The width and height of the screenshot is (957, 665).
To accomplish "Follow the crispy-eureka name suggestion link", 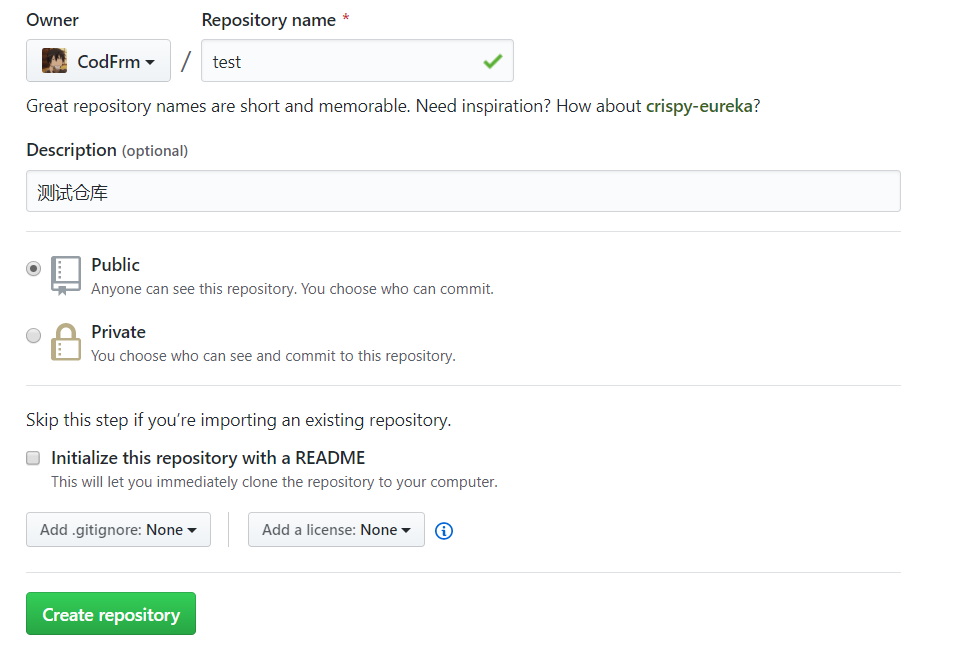I will click(699, 106).
